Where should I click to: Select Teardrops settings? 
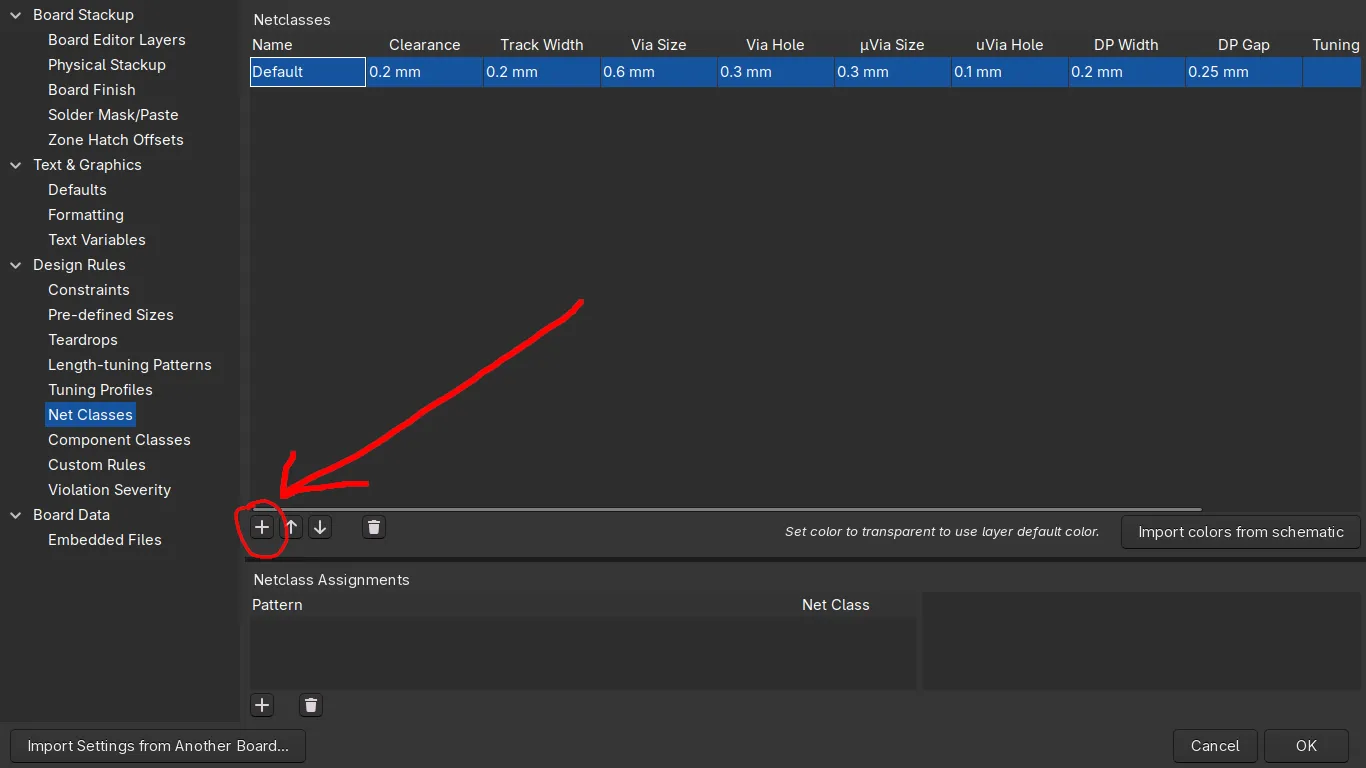click(83, 340)
